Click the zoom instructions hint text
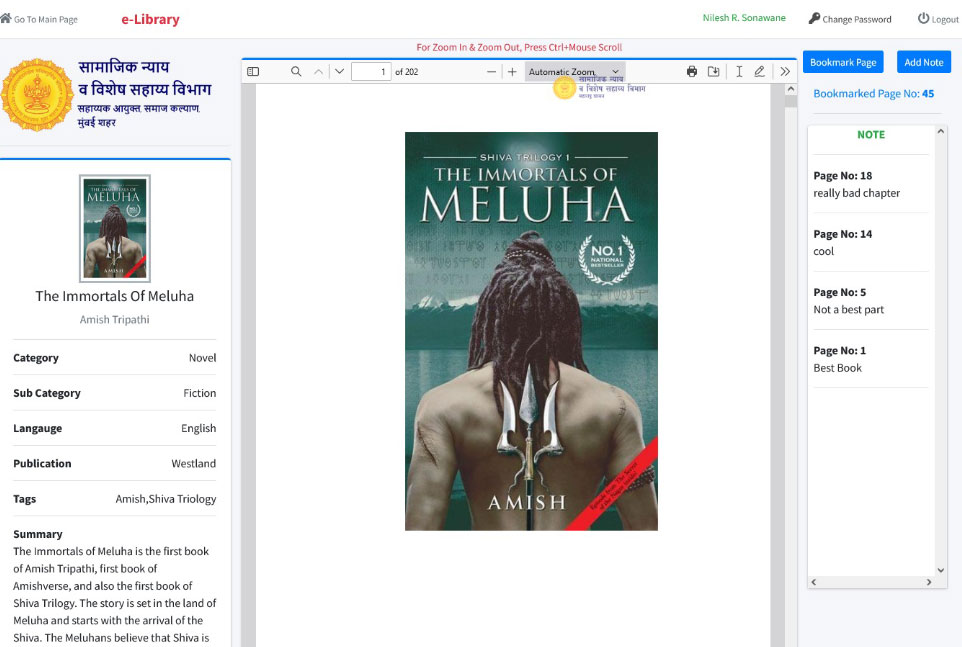 pos(519,47)
